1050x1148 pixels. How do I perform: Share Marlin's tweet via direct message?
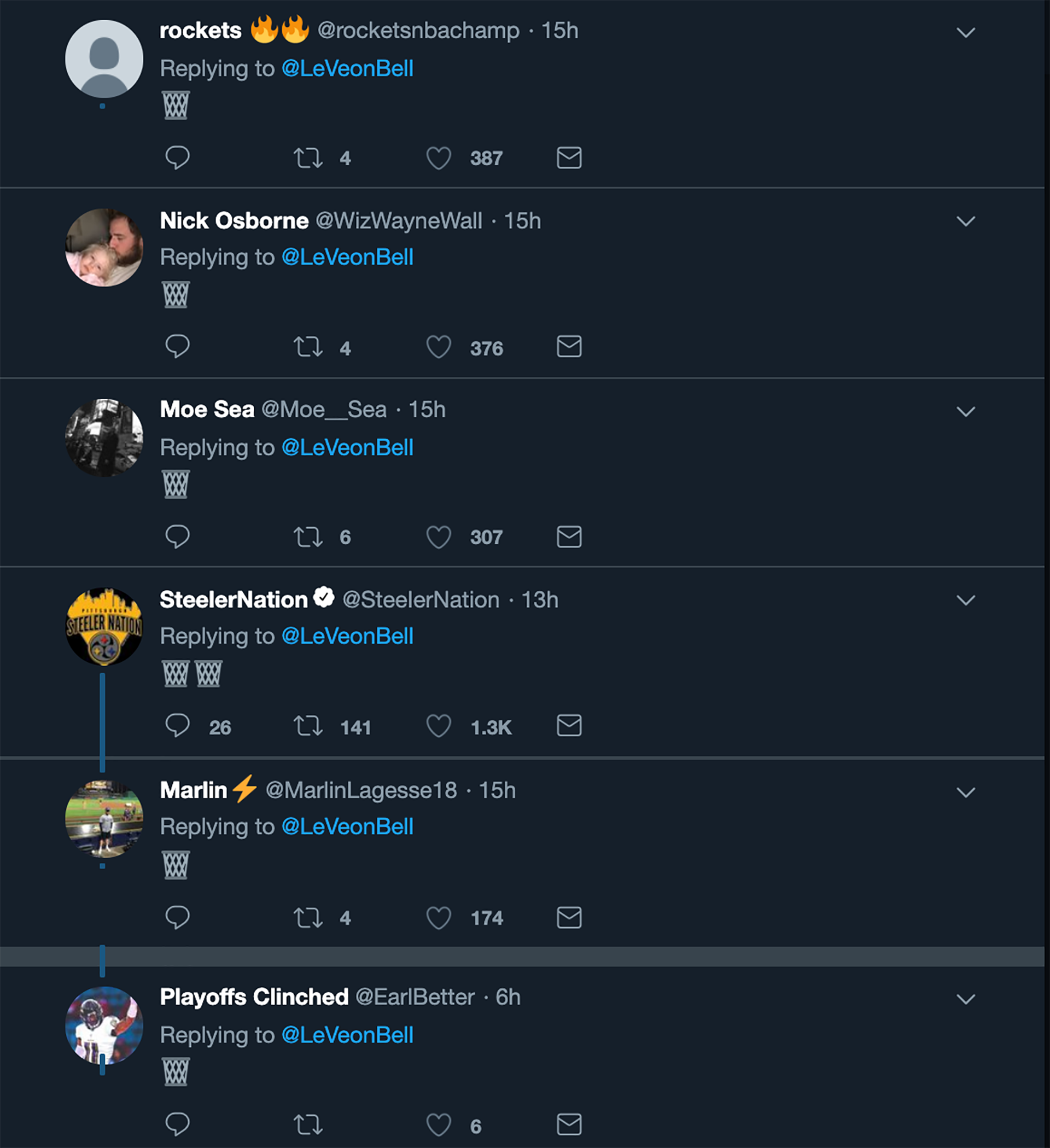tap(569, 917)
